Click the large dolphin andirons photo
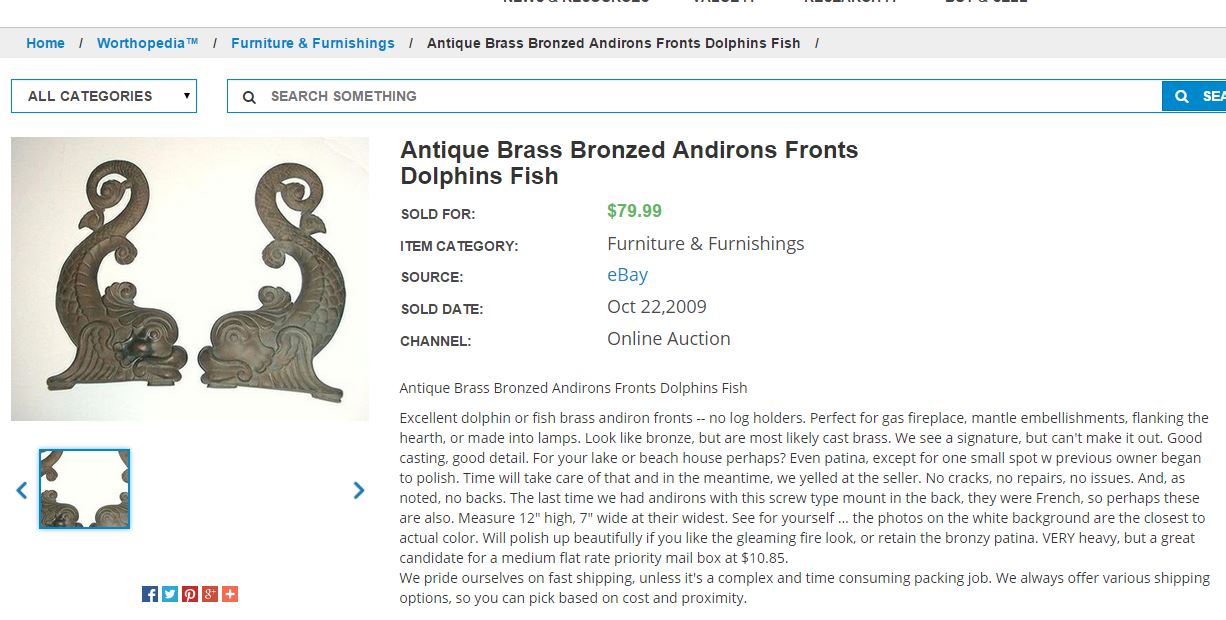This screenshot has width=1226, height=620. [x=190, y=279]
